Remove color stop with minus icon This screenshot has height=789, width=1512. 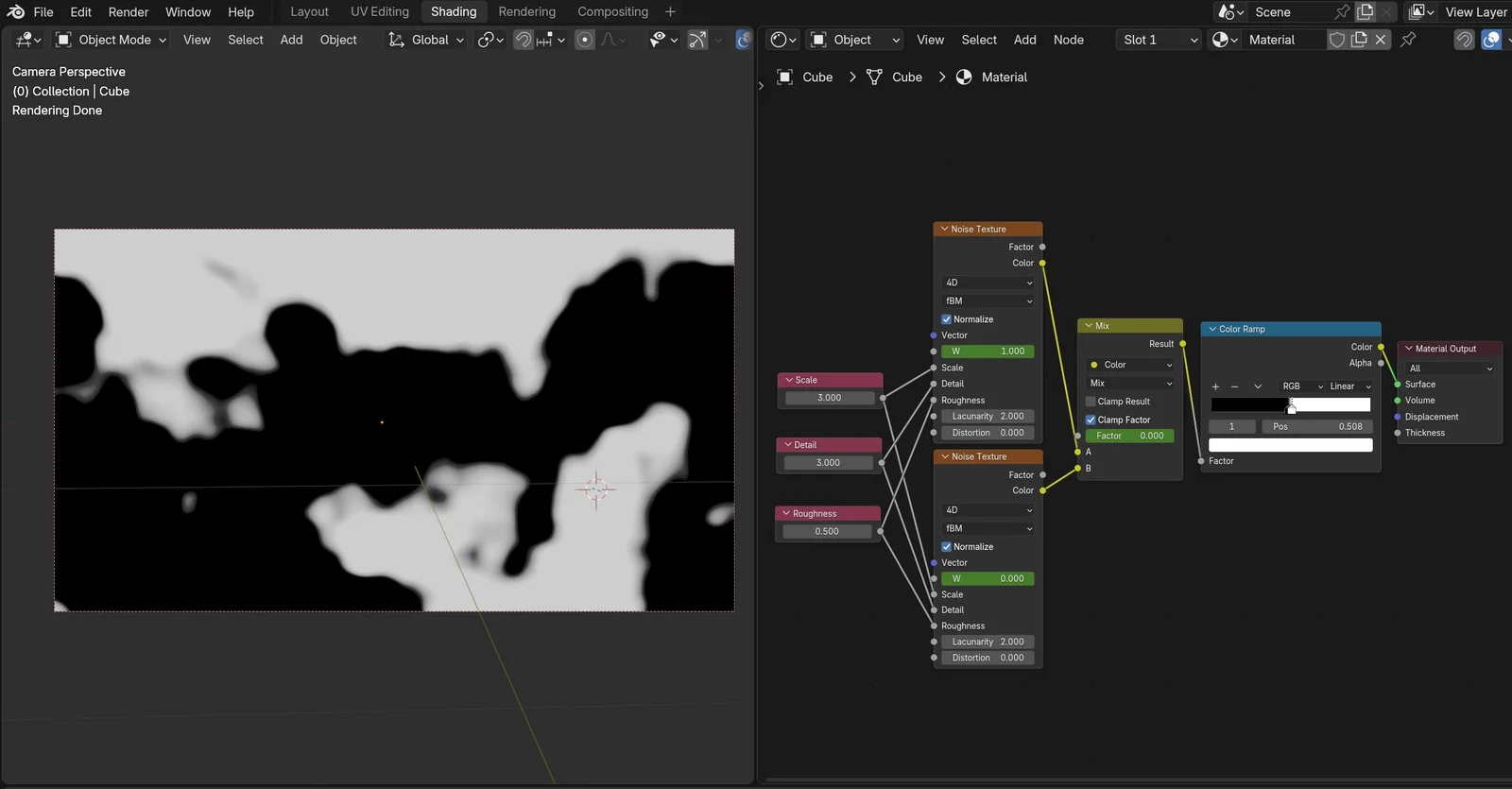tap(1234, 386)
